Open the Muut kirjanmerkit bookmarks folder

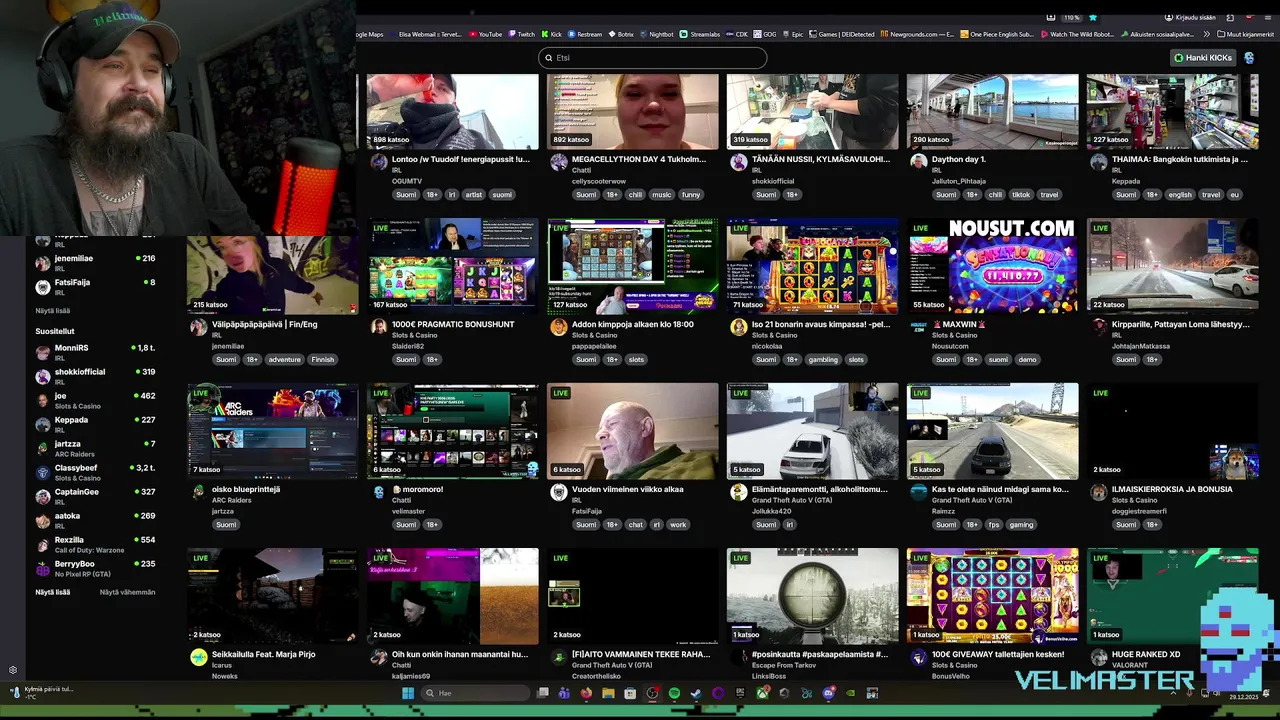pos(1247,34)
